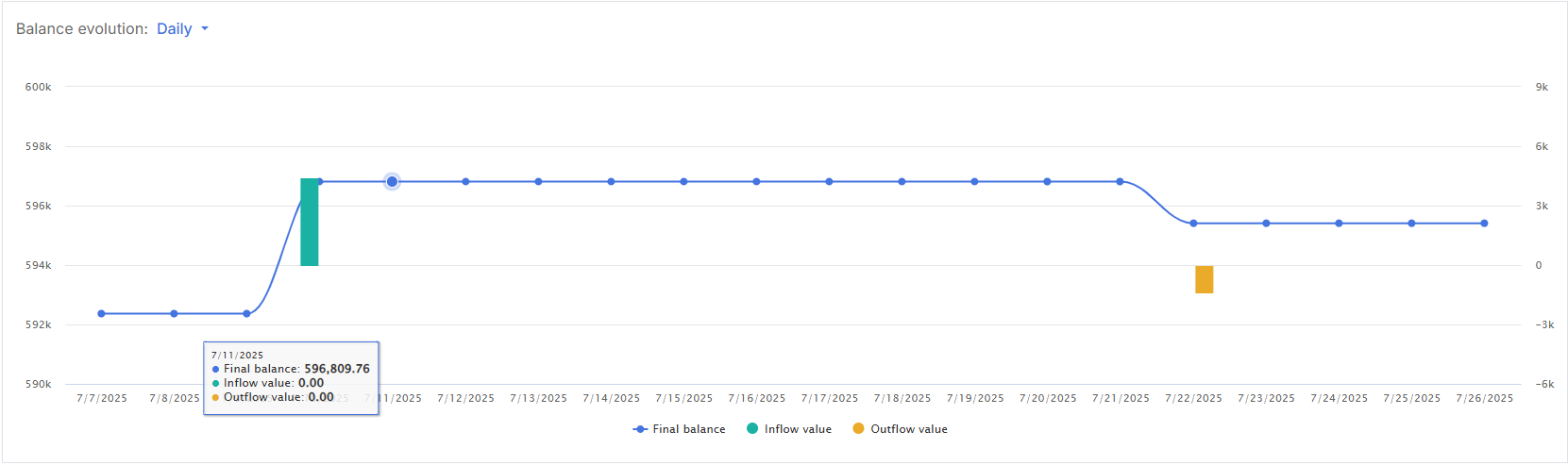Select the 7/22/2025 balance data point
1568x465 pixels.
tap(1193, 224)
